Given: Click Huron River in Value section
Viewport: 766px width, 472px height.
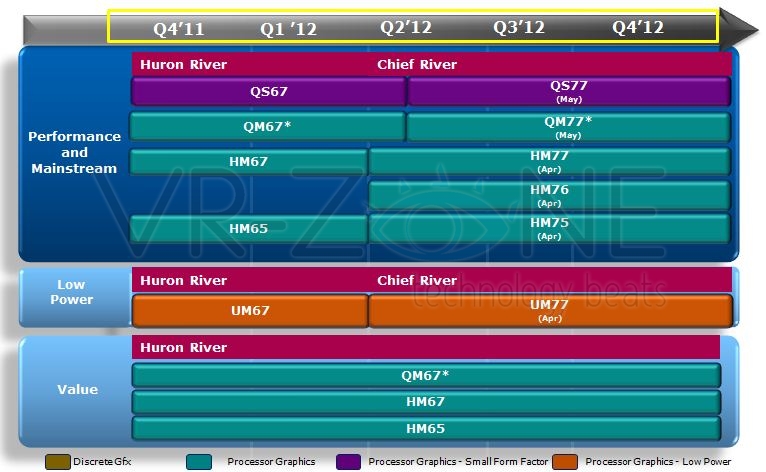Looking at the screenshot, I should (x=184, y=347).
